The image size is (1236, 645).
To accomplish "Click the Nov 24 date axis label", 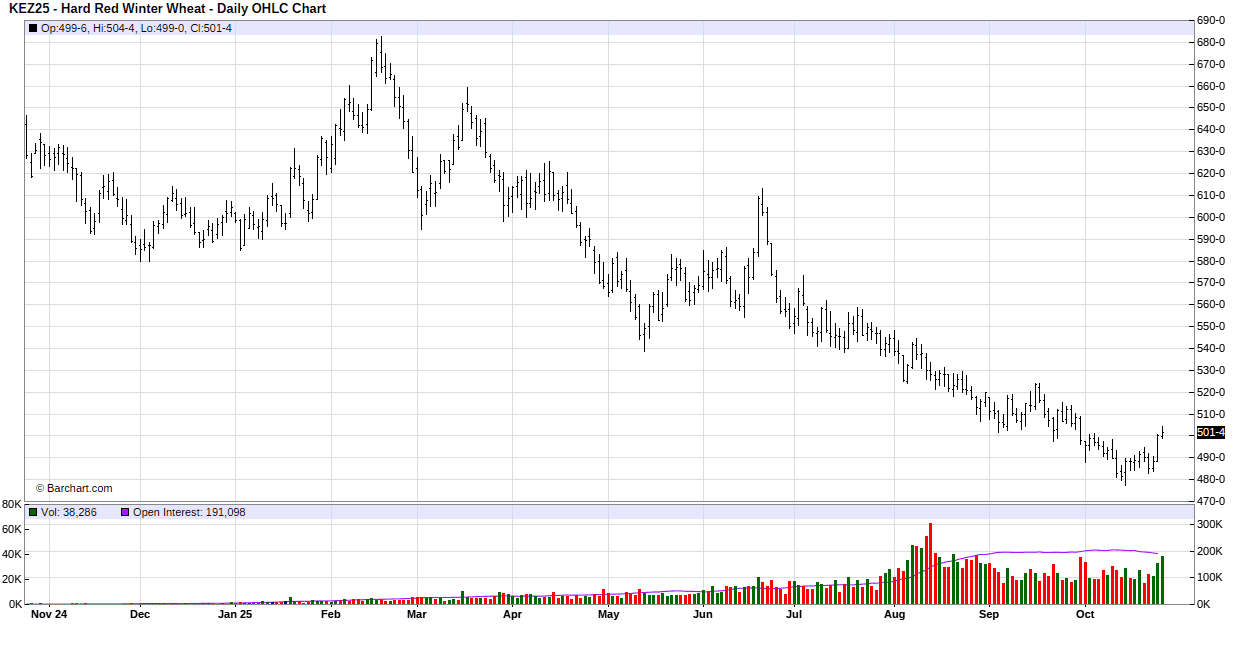I will 48,615.
